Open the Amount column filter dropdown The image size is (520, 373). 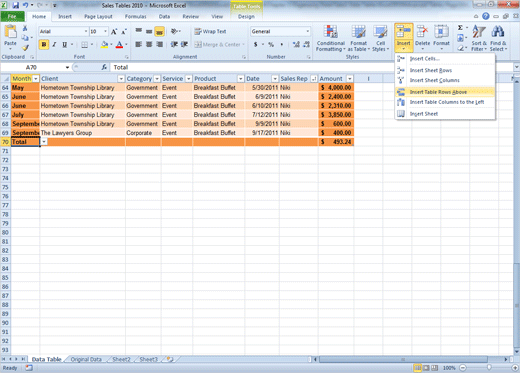click(350, 79)
